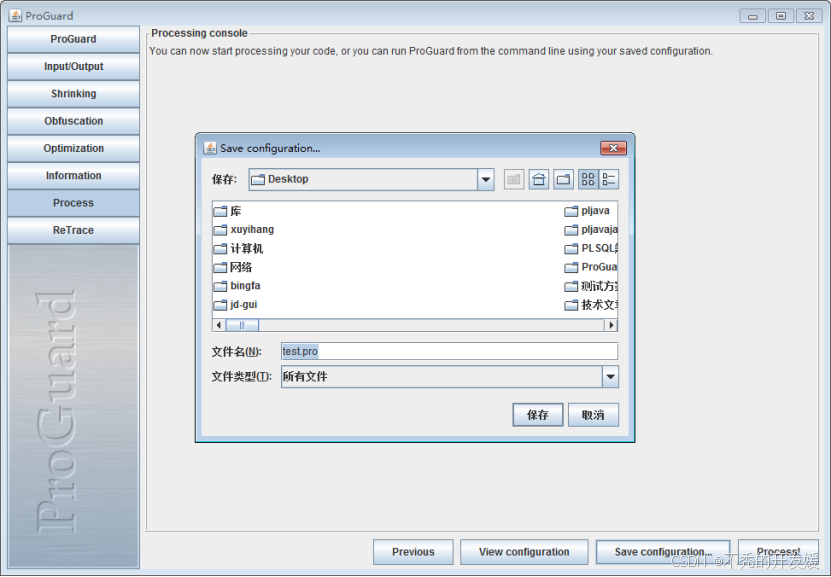
Task: Click the 保存 save button
Action: [x=537, y=415]
